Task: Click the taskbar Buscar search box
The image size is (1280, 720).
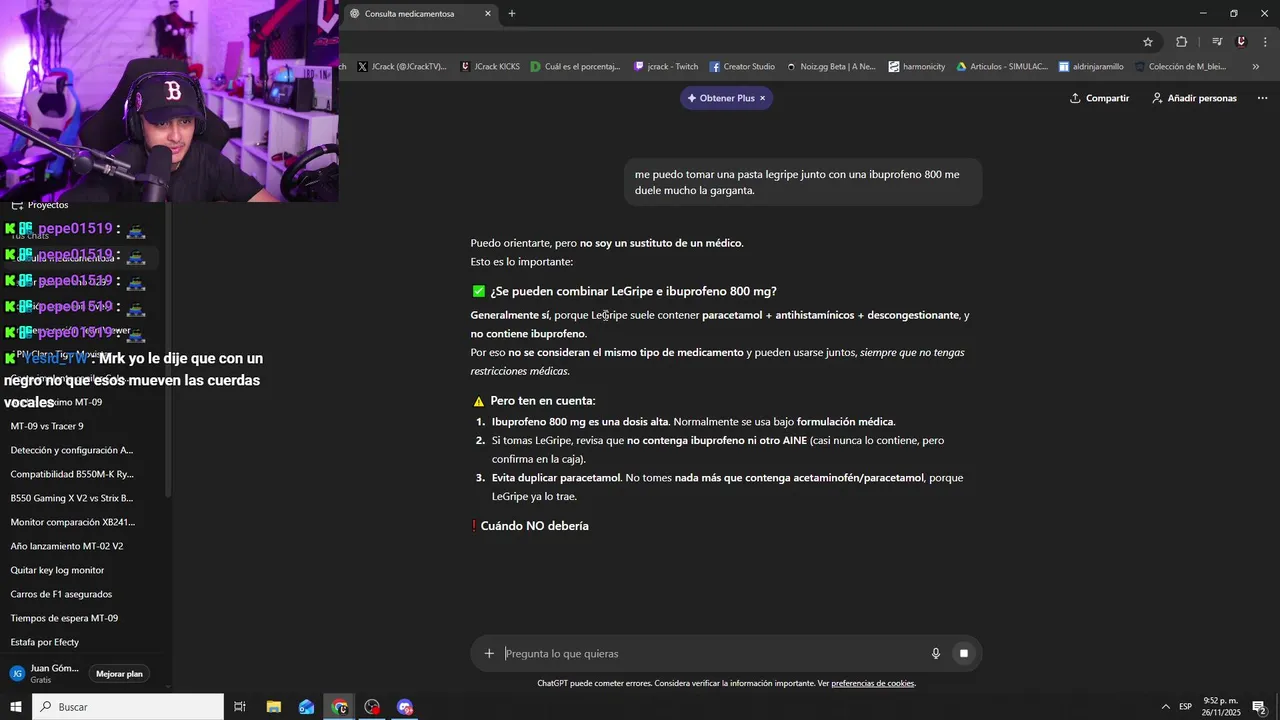Action: click(128, 707)
